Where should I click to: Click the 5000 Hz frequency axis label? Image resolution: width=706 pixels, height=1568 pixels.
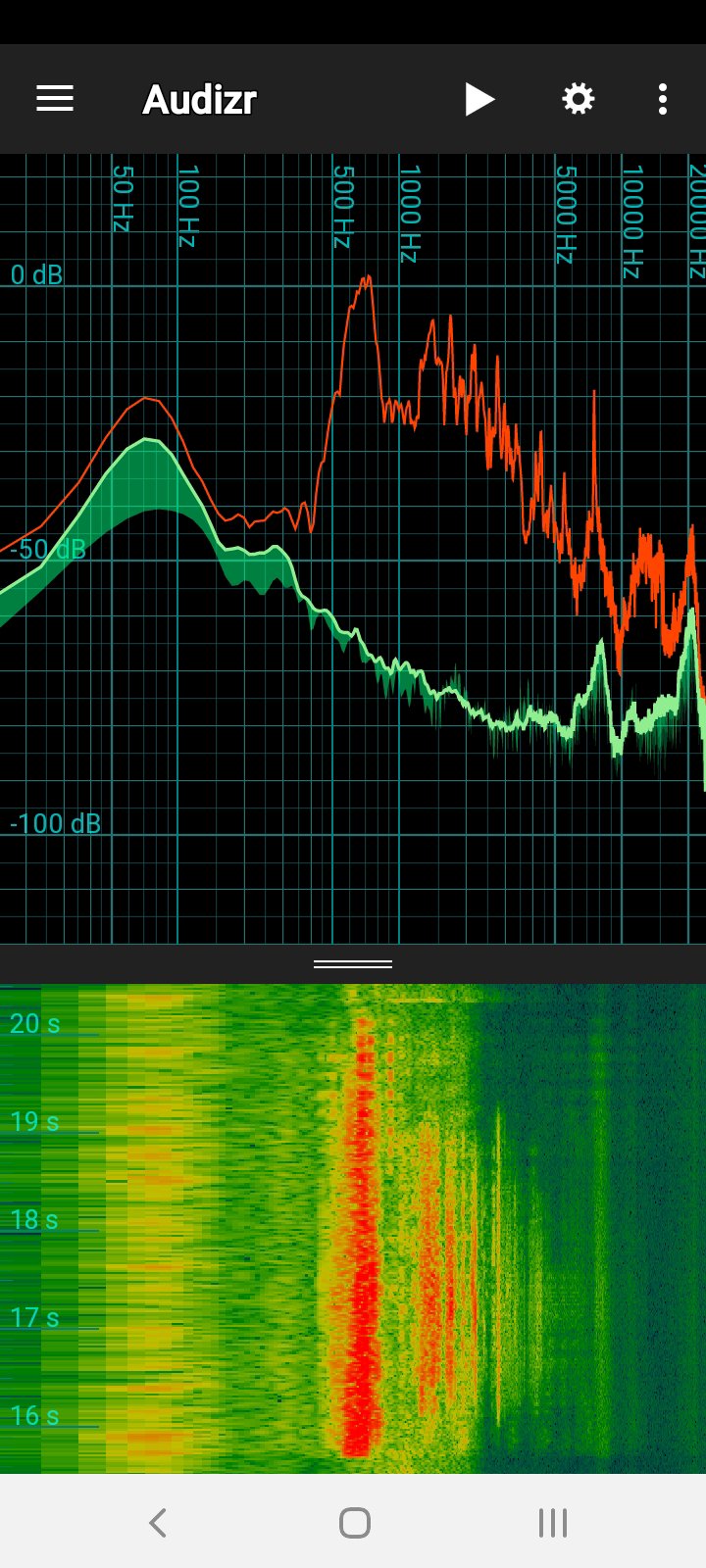pyautogui.click(x=566, y=214)
